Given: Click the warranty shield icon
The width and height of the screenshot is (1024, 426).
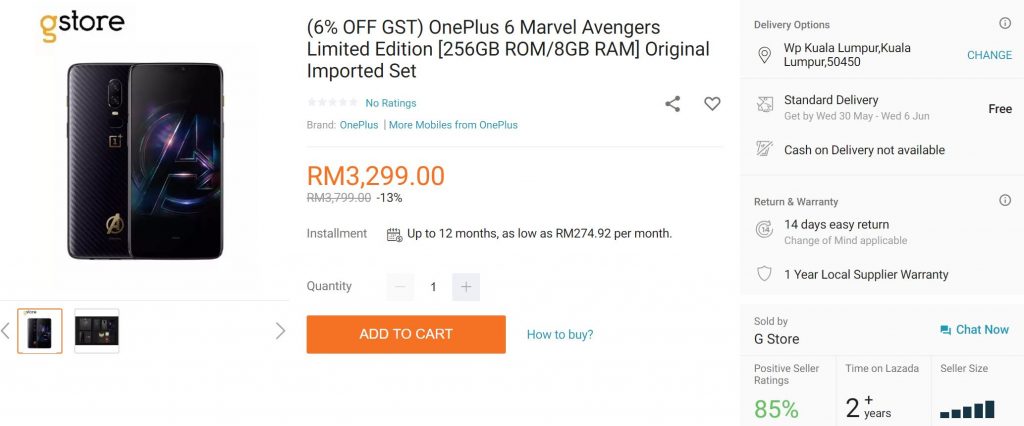Looking at the screenshot, I should point(765,274).
